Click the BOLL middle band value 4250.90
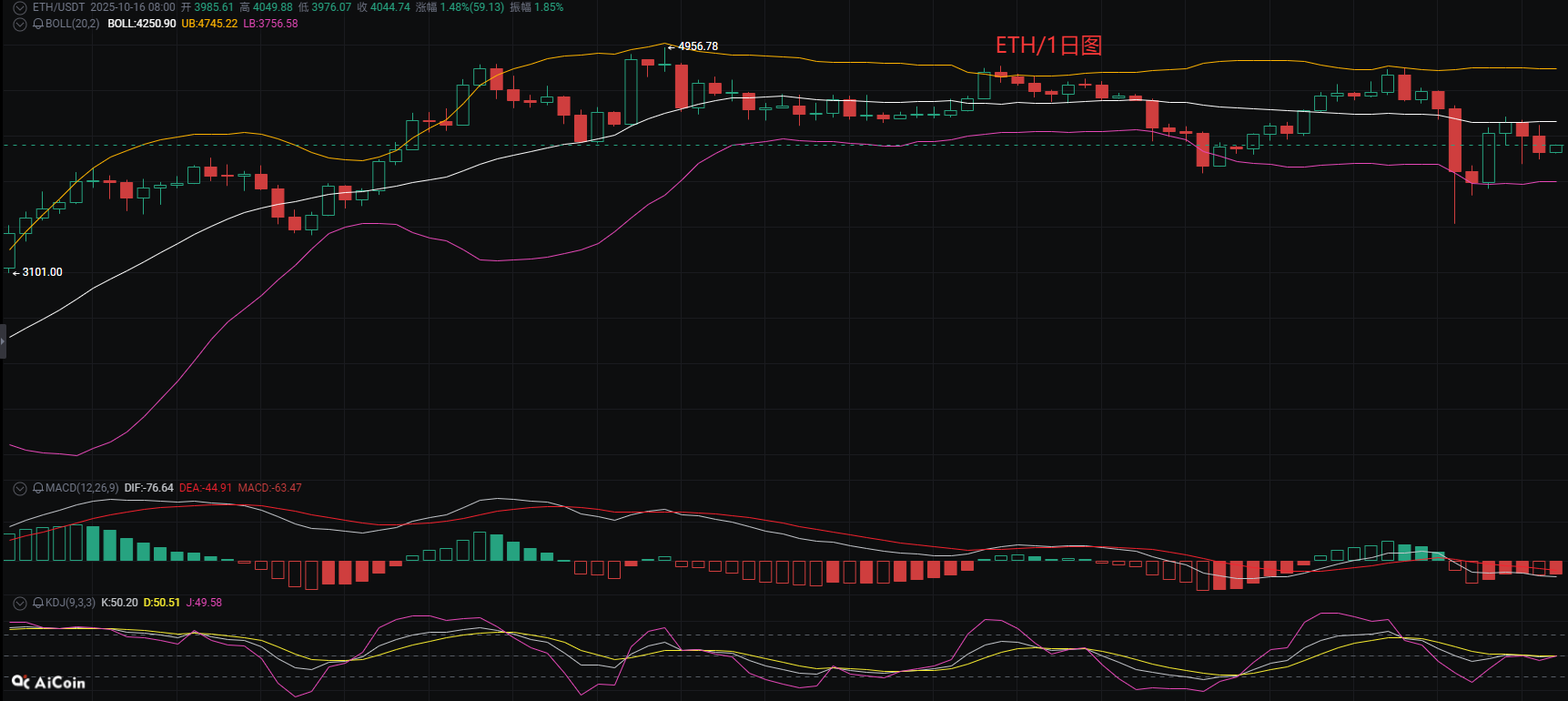 pos(142,24)
